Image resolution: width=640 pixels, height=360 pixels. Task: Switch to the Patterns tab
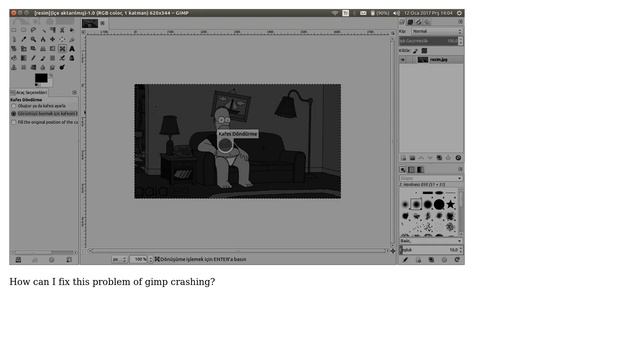tap(411, 170)
